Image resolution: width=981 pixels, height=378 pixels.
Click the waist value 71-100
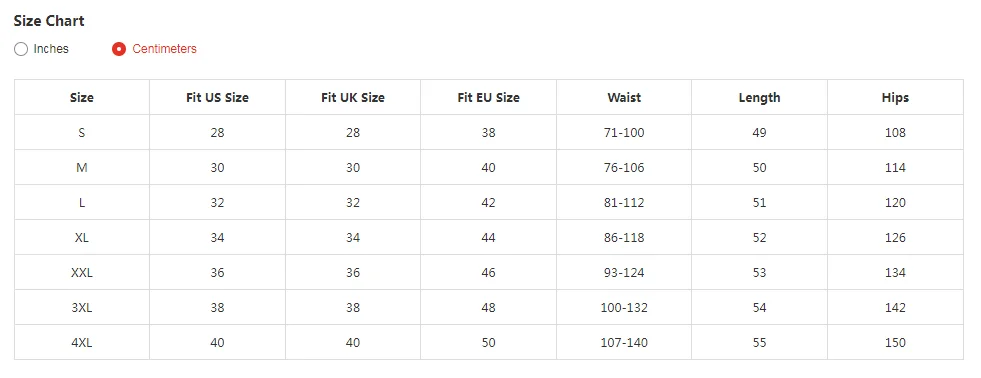click(624, 133)
